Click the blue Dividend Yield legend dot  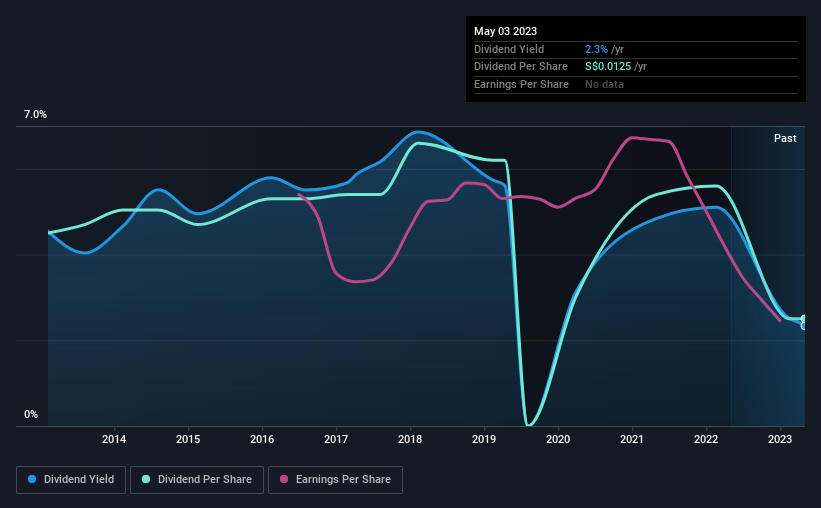(x=32, y=479)
